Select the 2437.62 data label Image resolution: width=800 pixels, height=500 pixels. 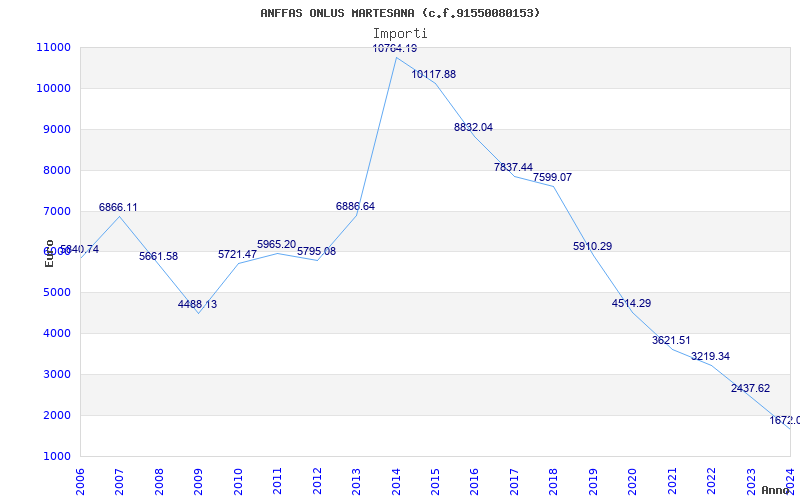(751, 389)
